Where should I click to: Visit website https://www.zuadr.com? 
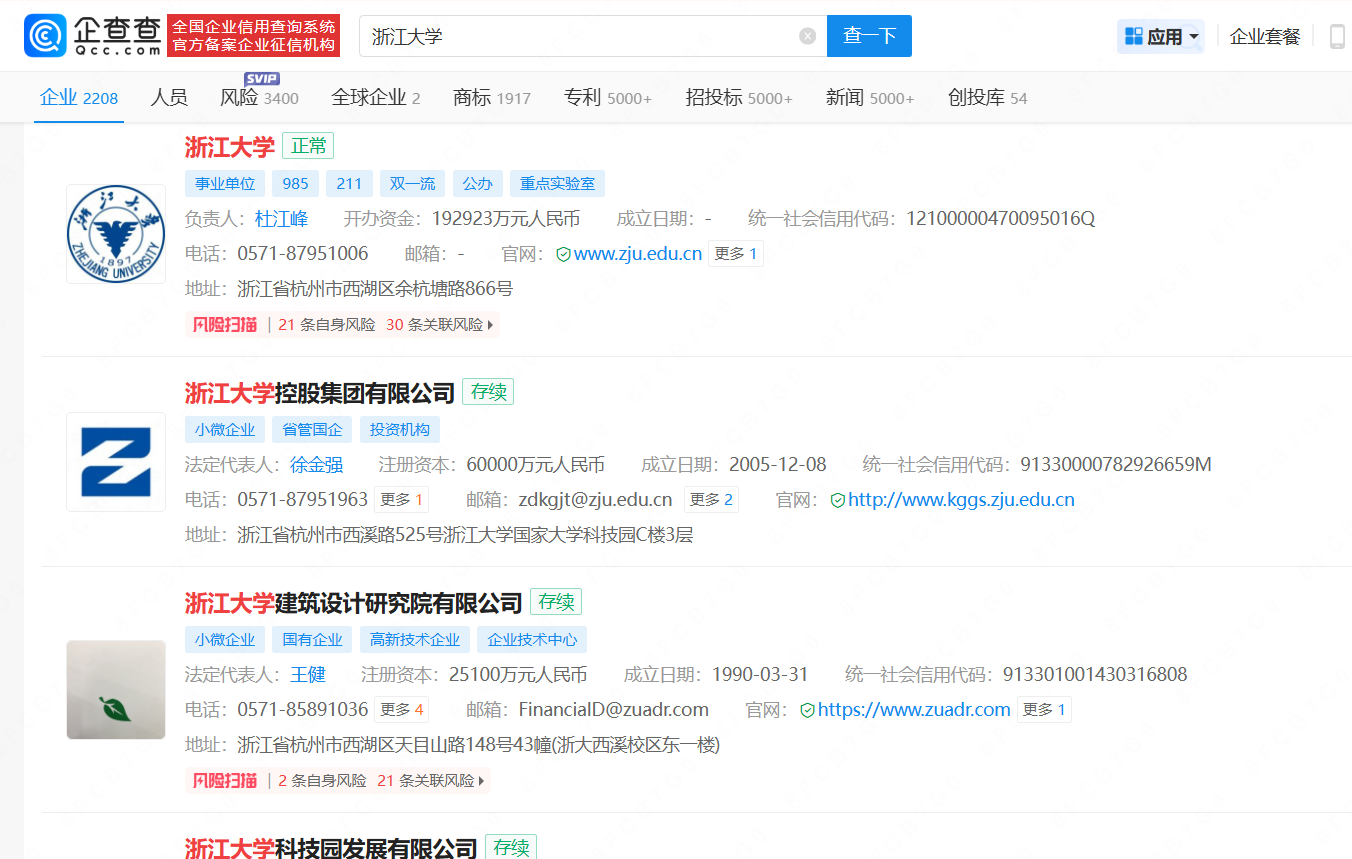pyautogui.click(x=914, y=710)
